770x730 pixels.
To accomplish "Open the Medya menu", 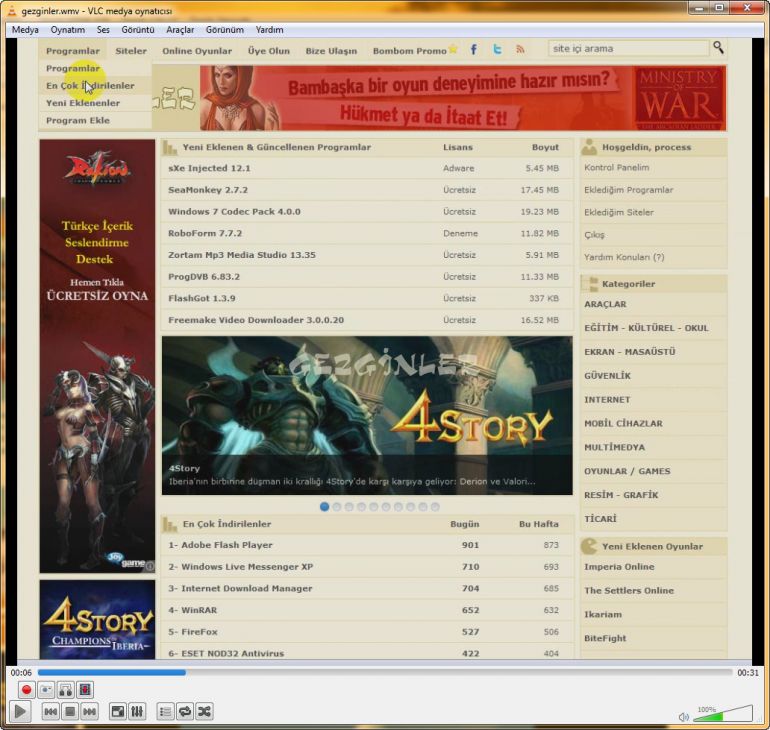I will [25, 29].
